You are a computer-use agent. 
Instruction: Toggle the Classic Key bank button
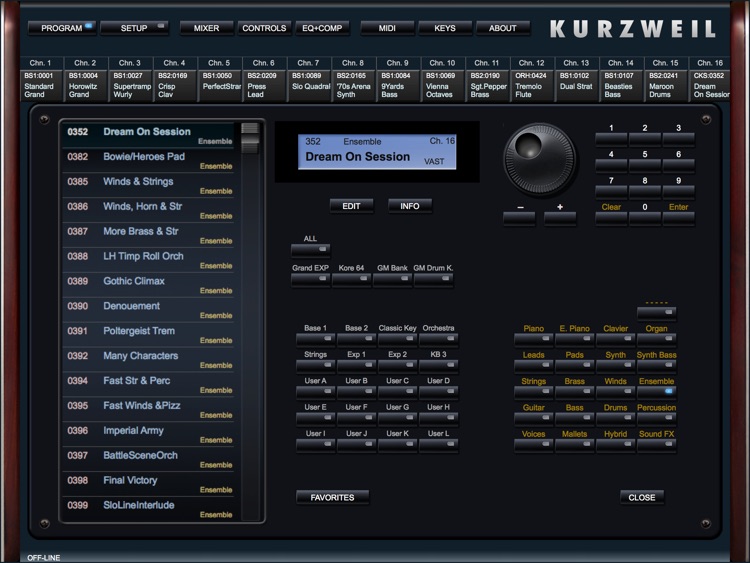[x=397, y=340]
